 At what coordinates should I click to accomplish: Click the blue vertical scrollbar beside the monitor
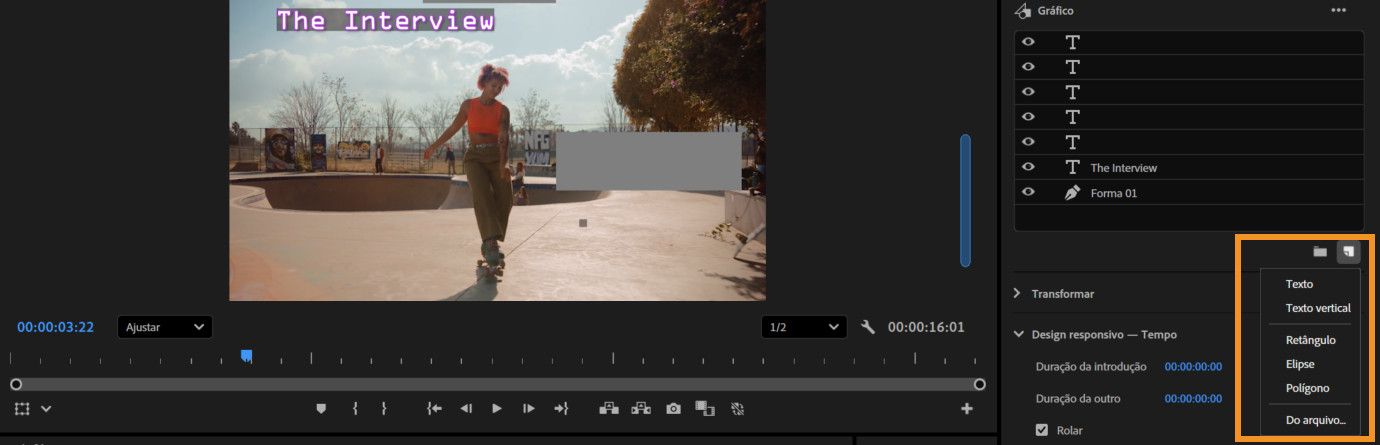tap(965, 200)
